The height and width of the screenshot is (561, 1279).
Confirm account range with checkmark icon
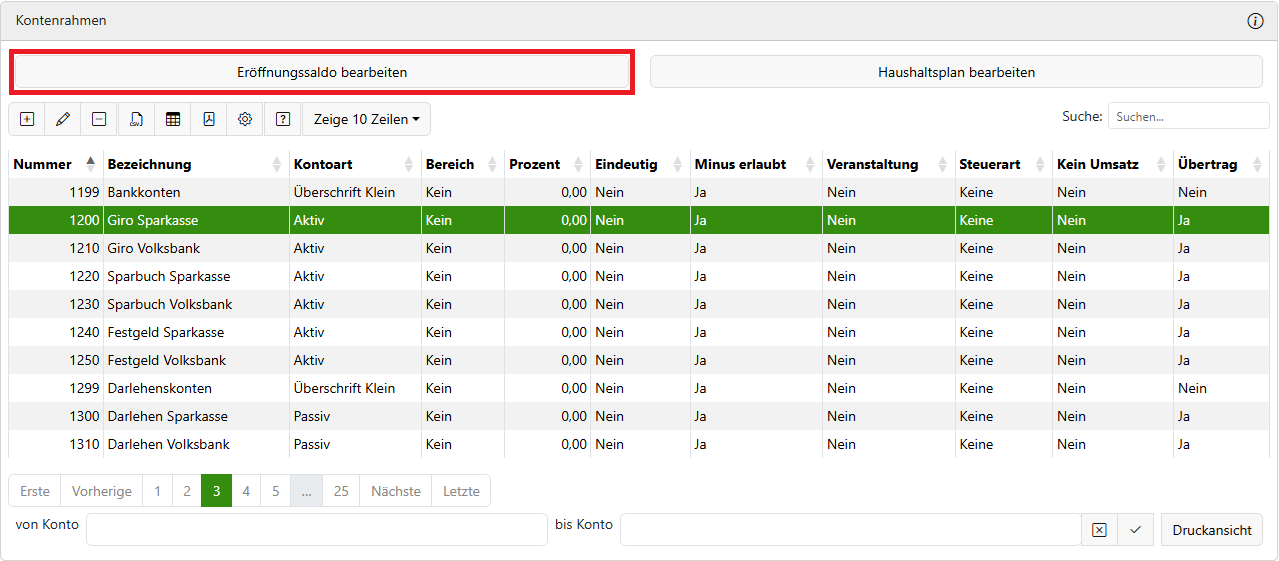point(1135,530)
